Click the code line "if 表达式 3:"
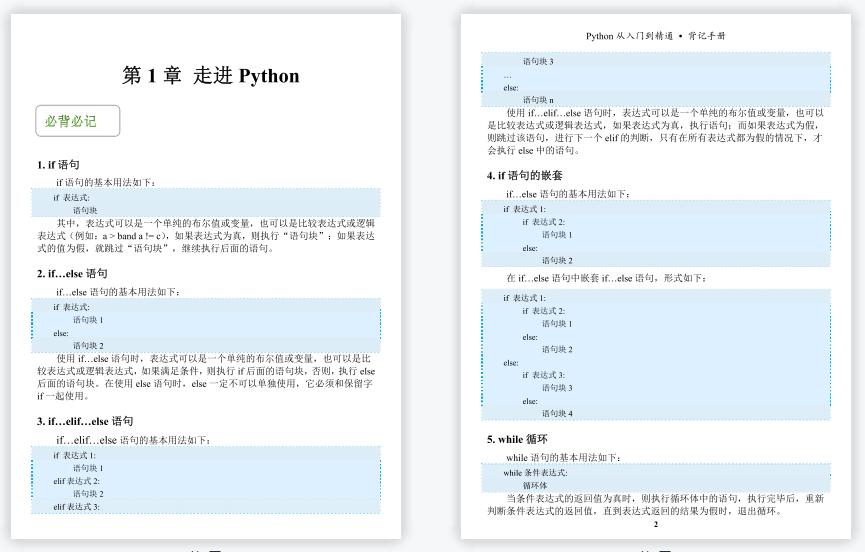Screen dimensions: 865x552 click(x=543, y=375)
